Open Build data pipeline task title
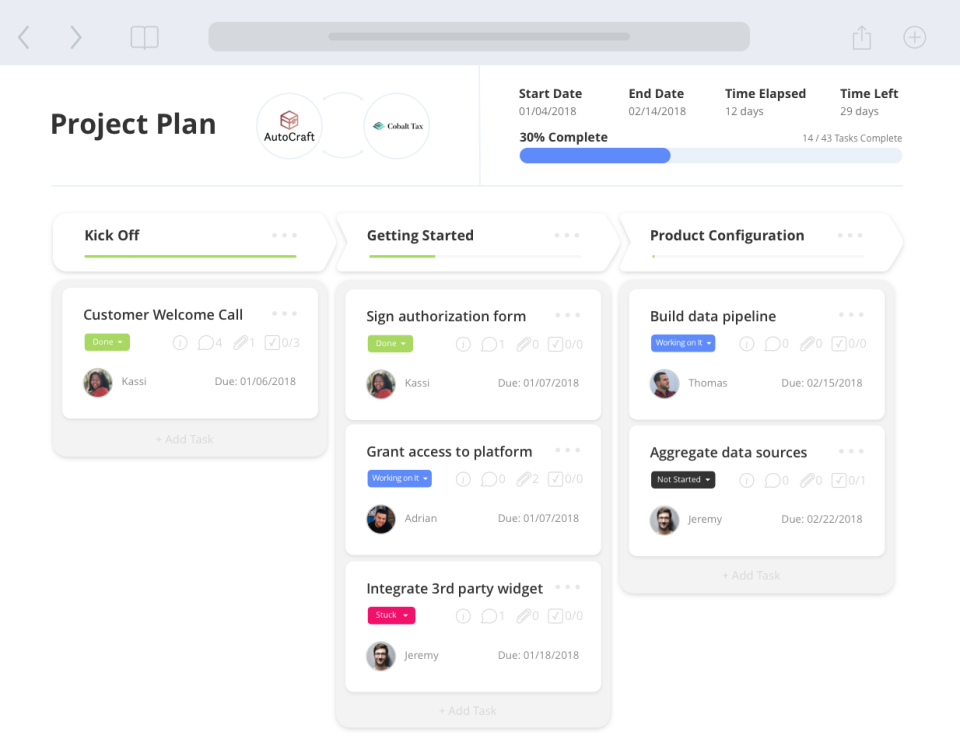This screenshot has height=753, width=960. click(713, 317)
